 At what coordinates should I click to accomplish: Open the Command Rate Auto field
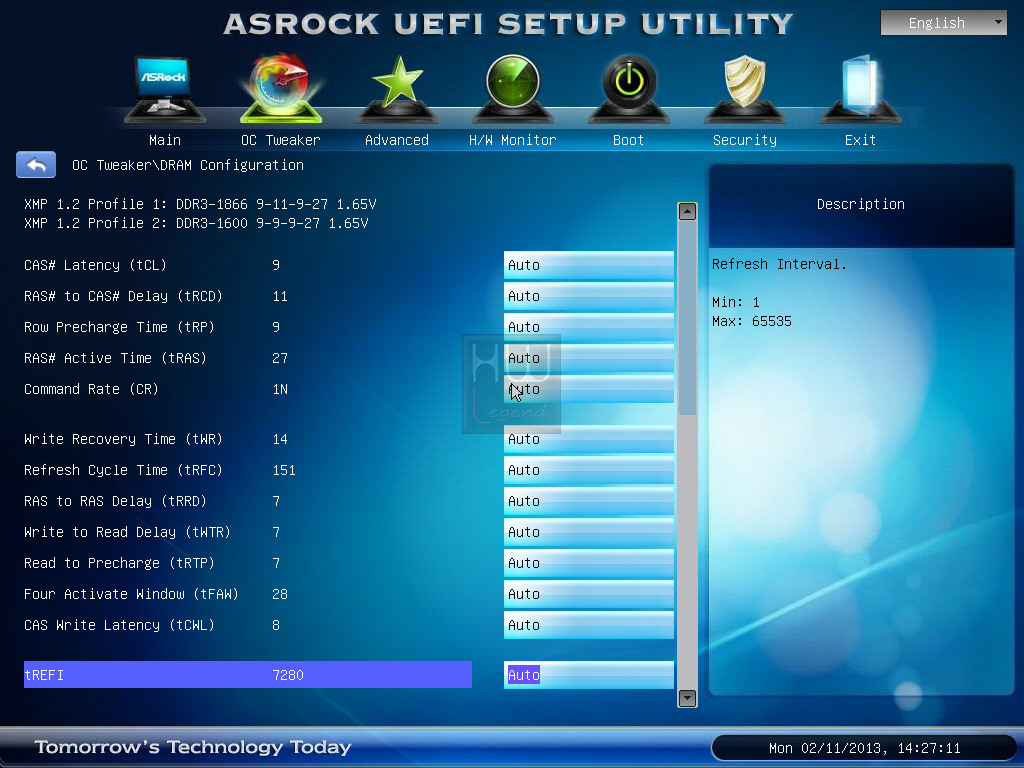pyautogui.click(x=588, y=389)
